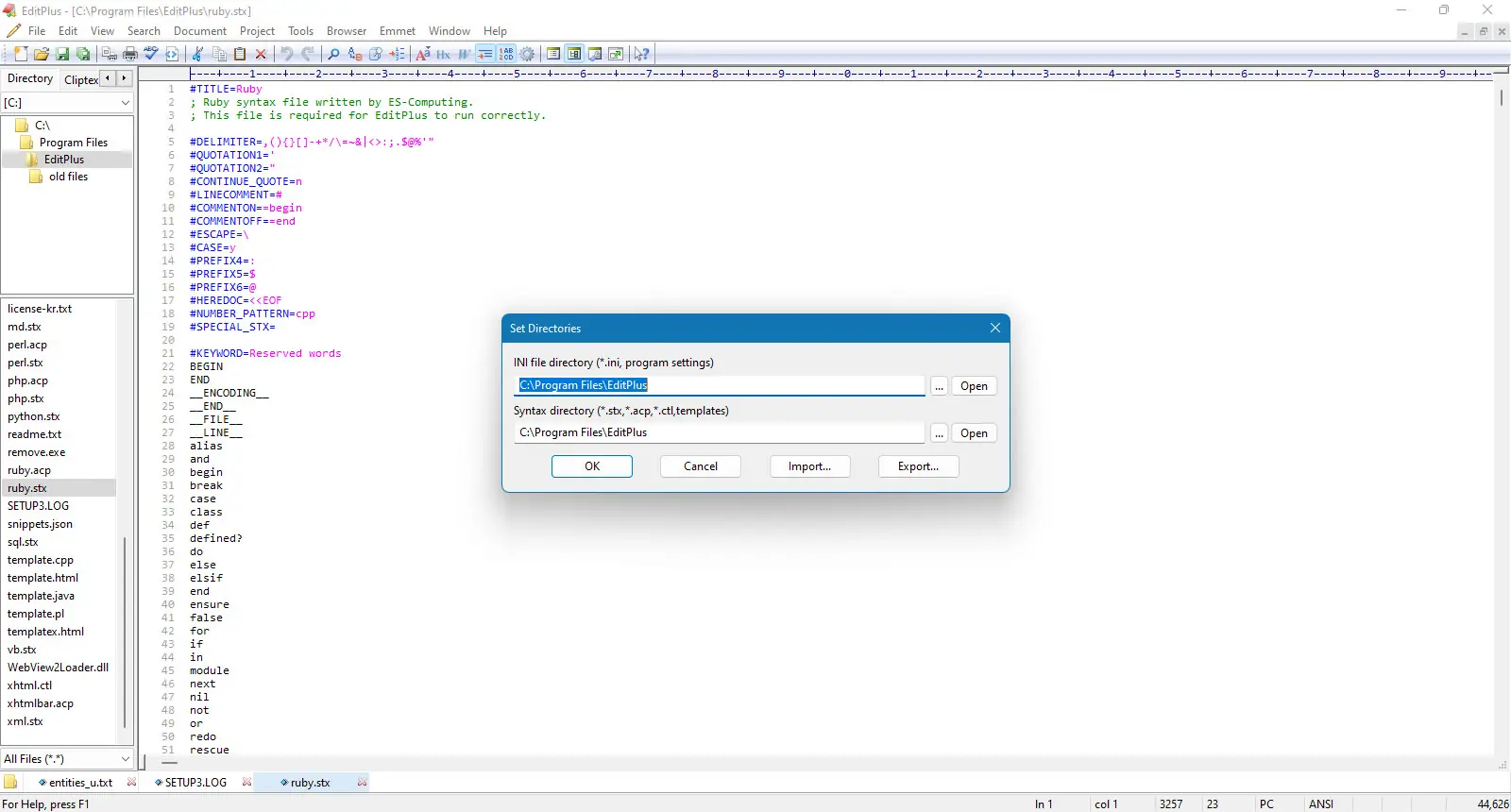Open the Emmet menu
Screen dimensions: 1511x812
[398, 31]
